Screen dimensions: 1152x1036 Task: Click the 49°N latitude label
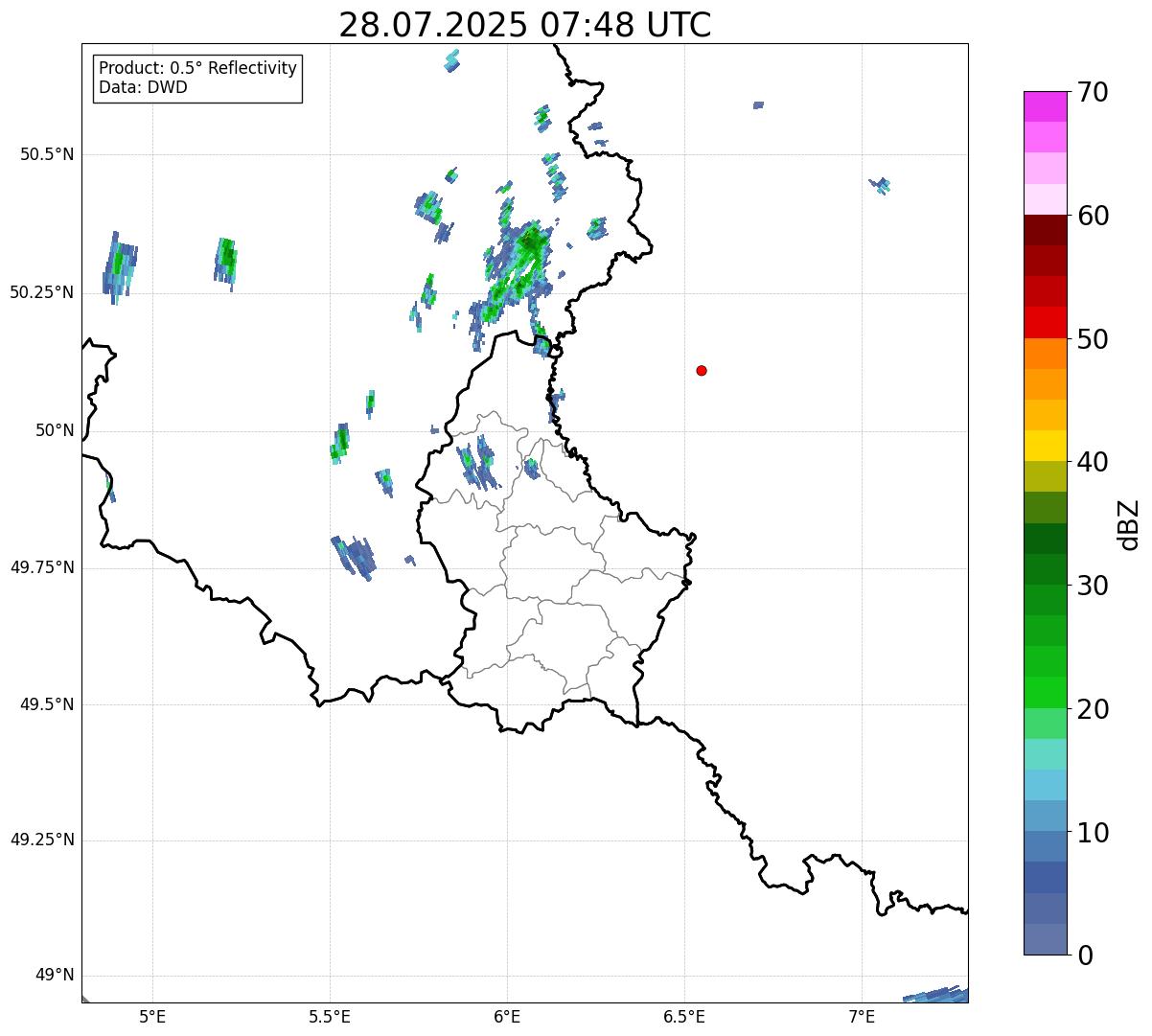tap(55, 976)
